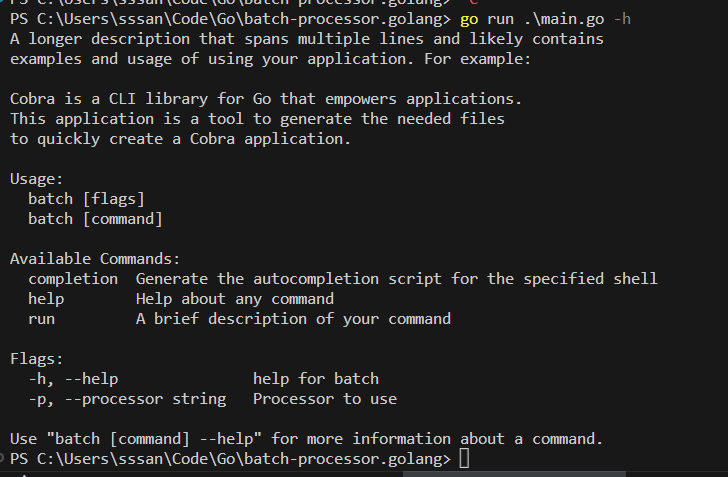Click the "go" command word in the prompt

[x=469, y=19]
